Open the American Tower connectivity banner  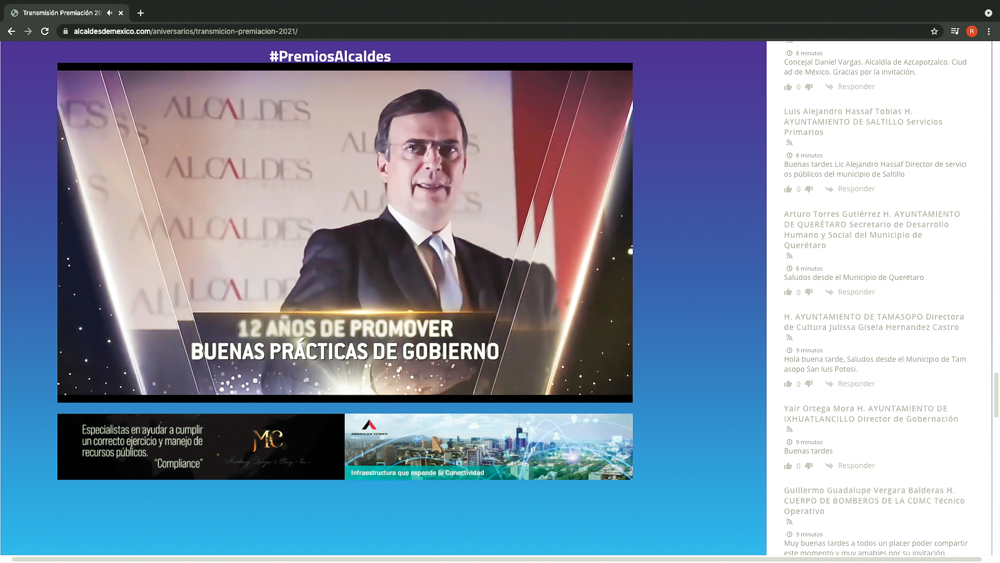[489, 447]
